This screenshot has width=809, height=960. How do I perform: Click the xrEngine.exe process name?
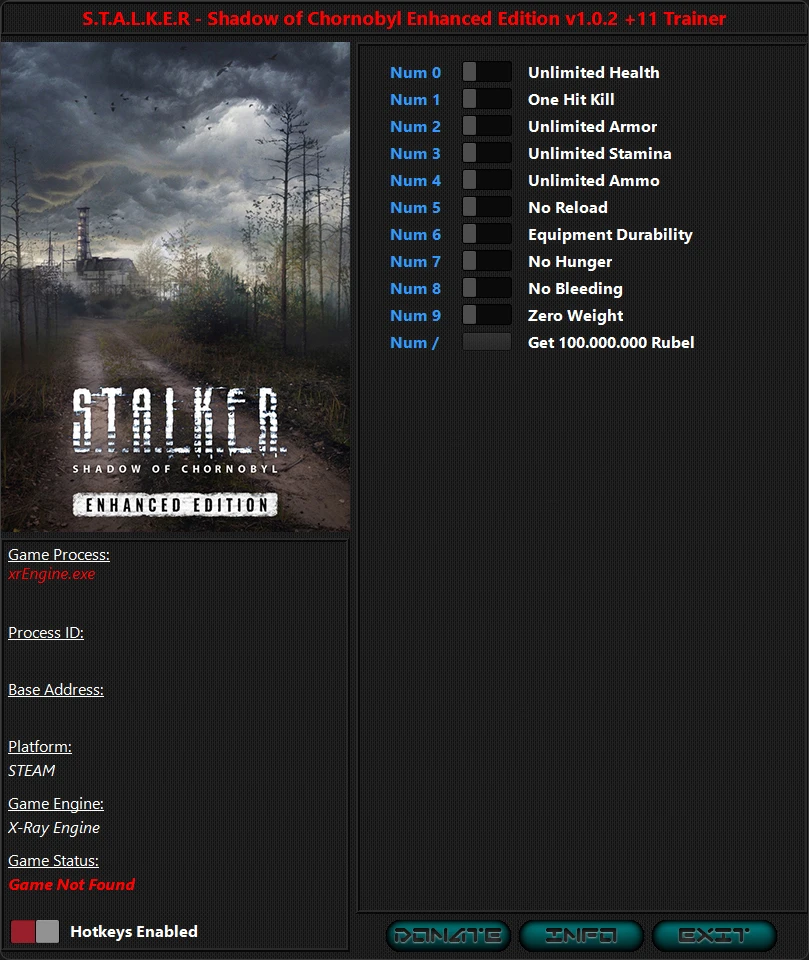point(51,574)
